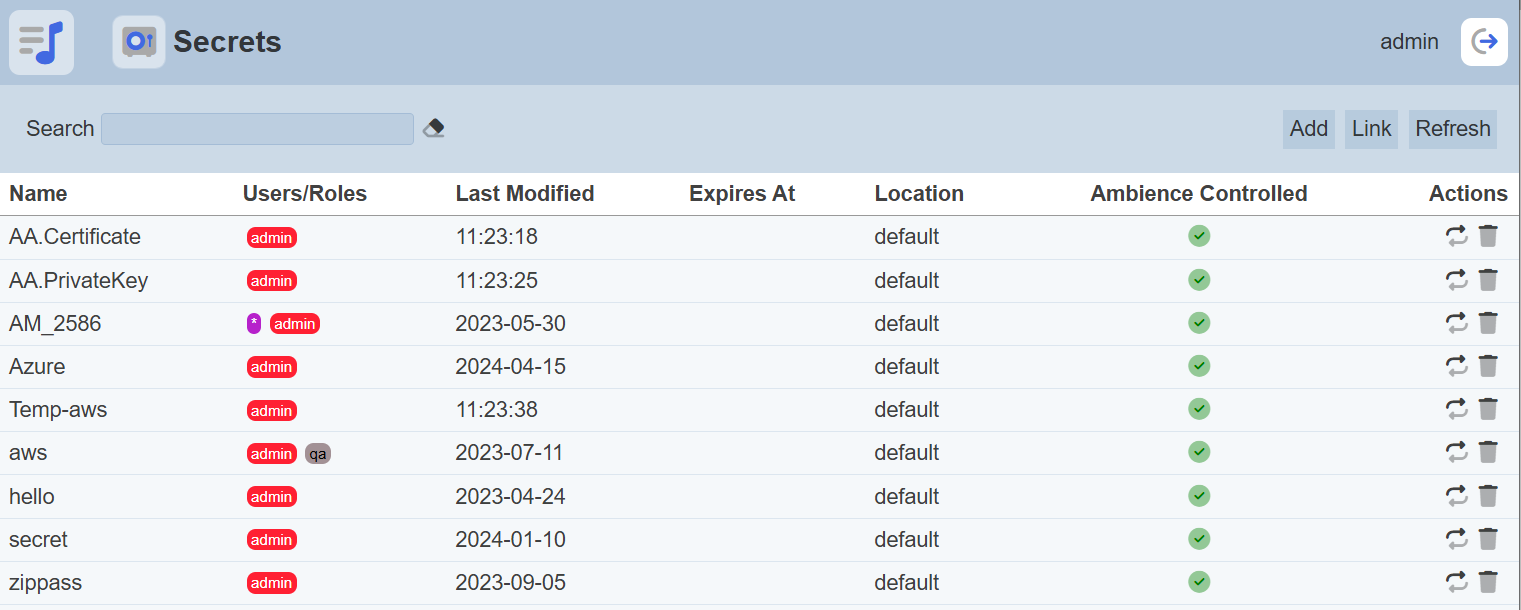This screenshot has height=610, width=1521.
Task: Click the Add button
Action: click(x=1308, y=129)
